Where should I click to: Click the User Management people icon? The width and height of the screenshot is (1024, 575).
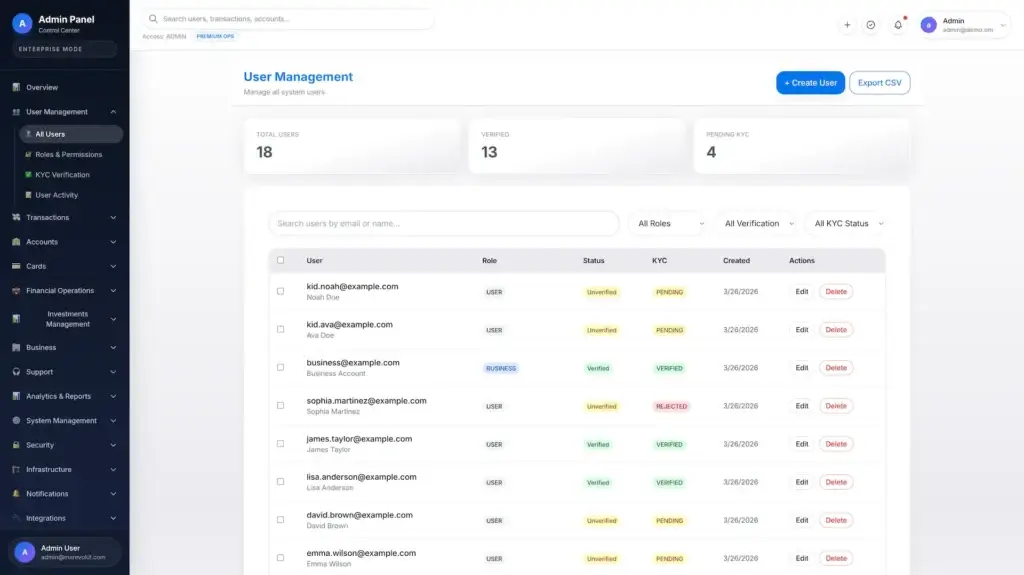coord(16,112)
